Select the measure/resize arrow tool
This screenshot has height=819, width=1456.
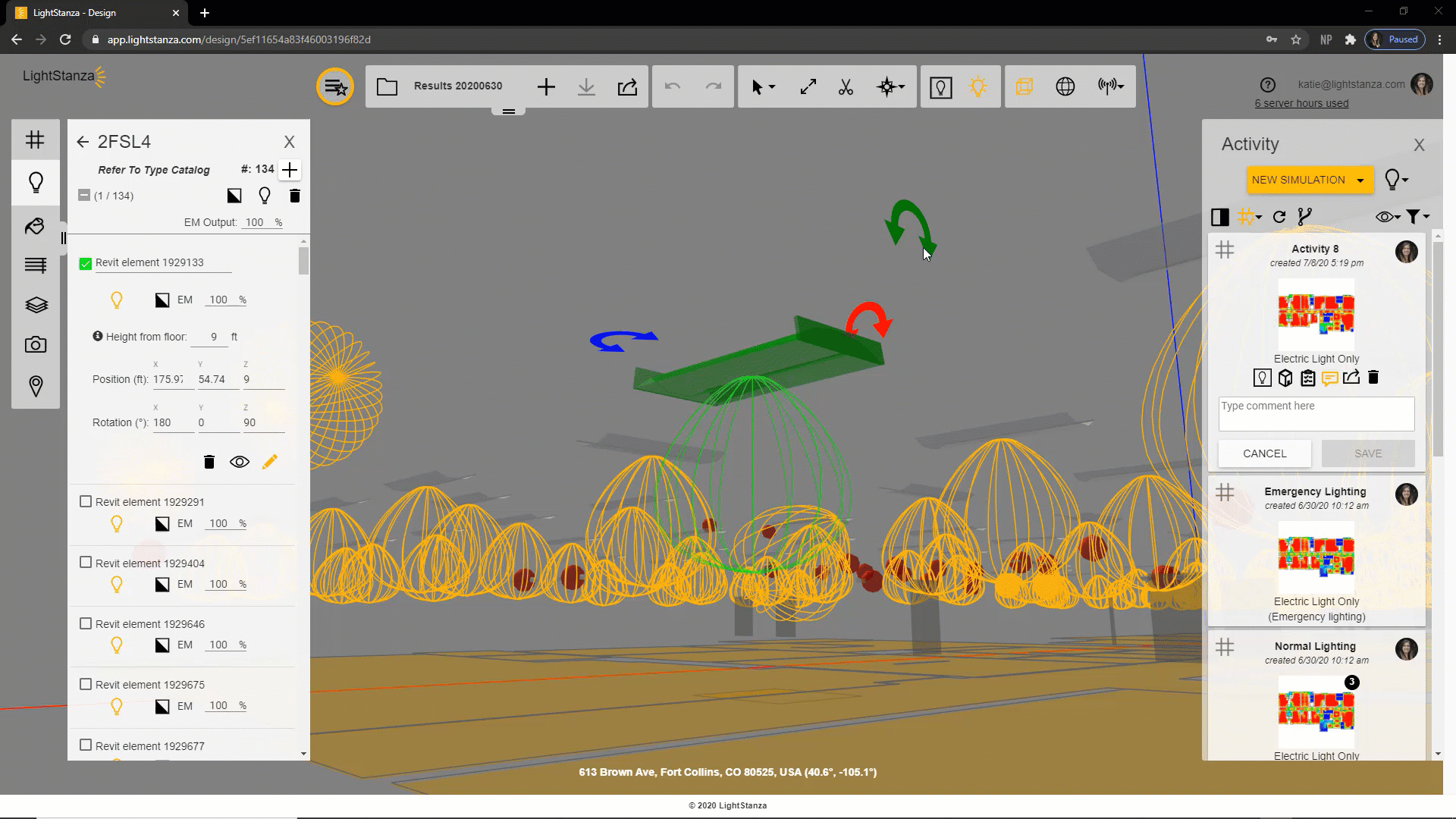(x=808, y=87)
